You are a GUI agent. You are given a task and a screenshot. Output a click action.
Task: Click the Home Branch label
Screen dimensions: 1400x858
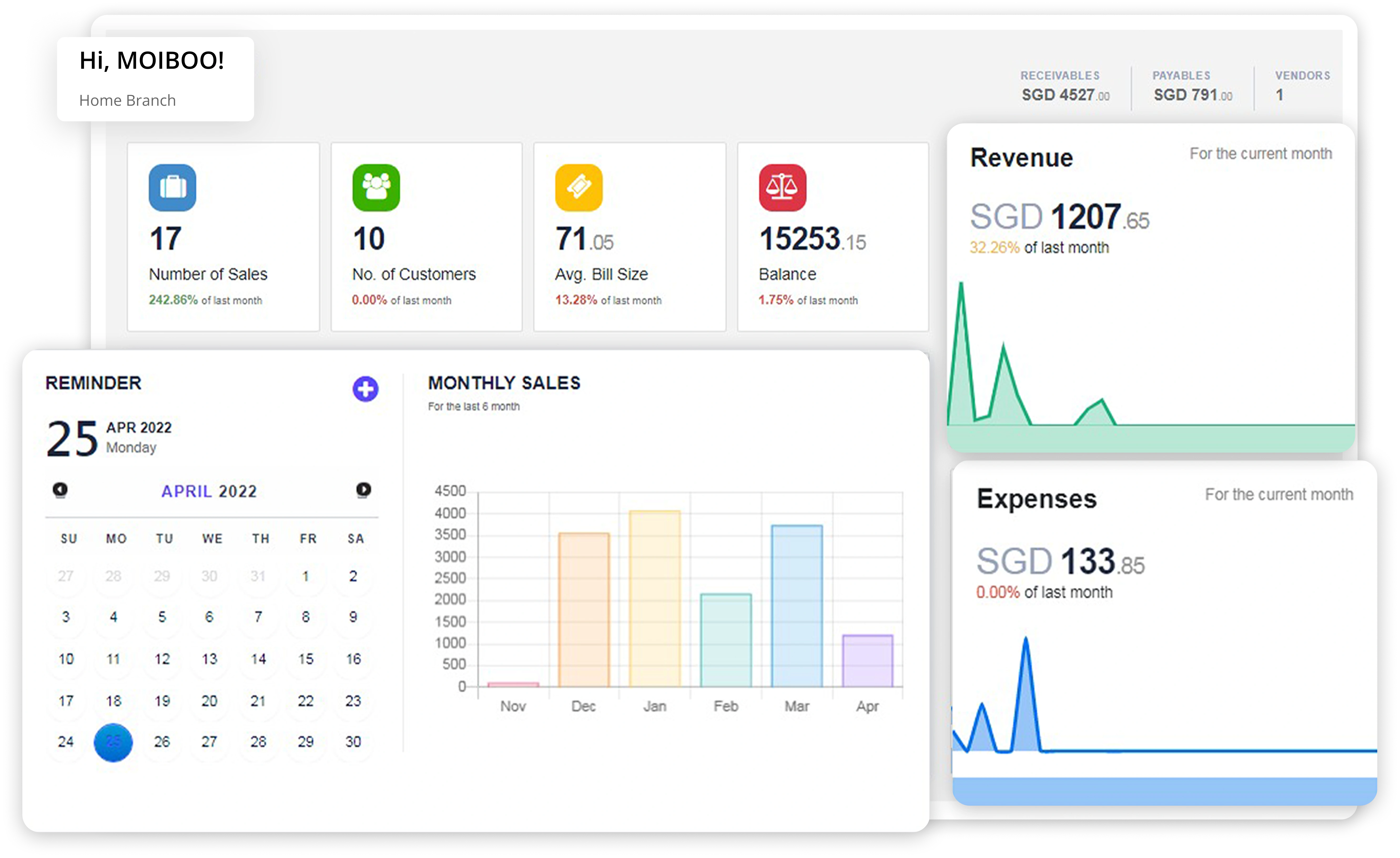(x=127, y=100)
